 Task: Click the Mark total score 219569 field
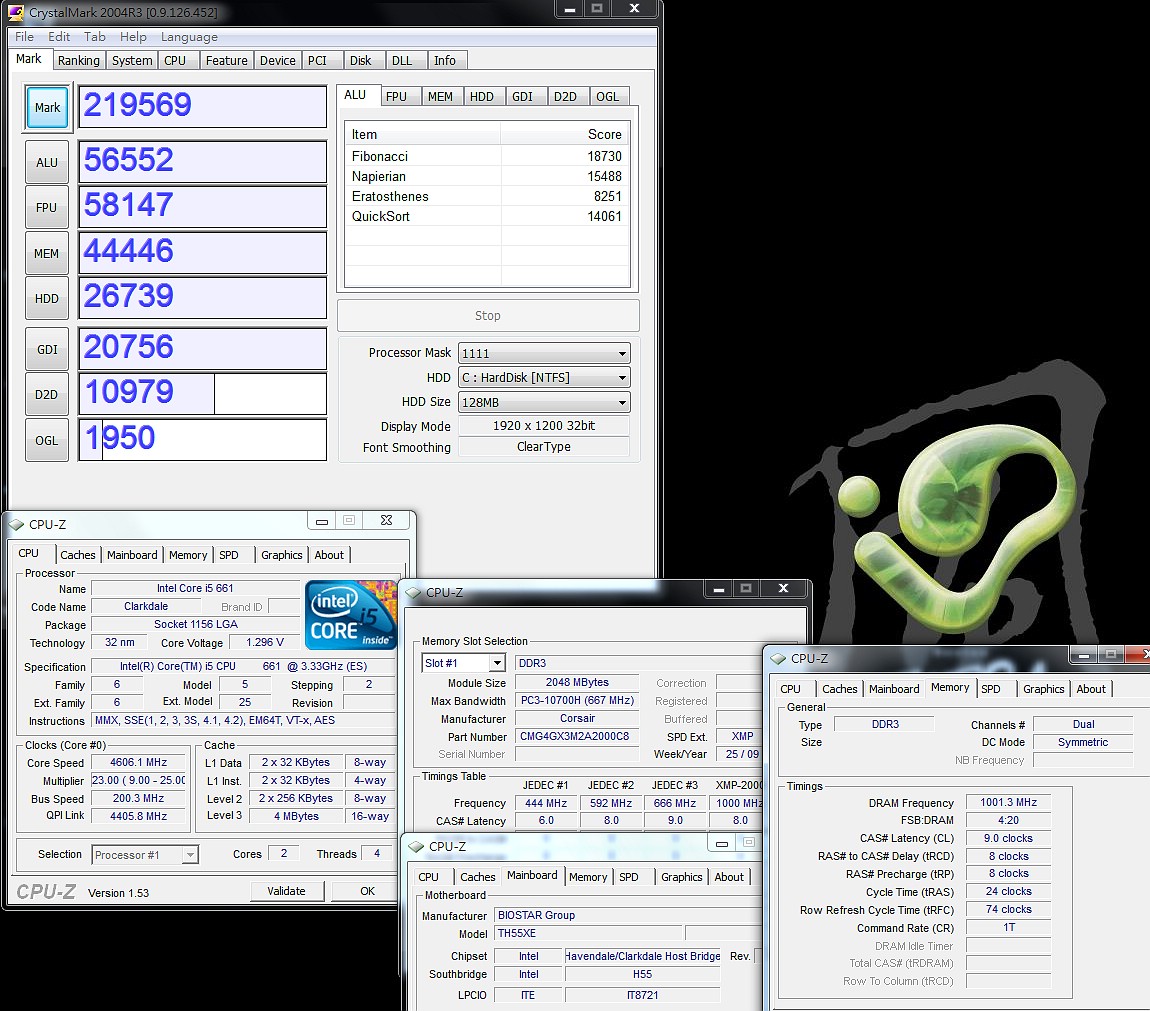202,106
